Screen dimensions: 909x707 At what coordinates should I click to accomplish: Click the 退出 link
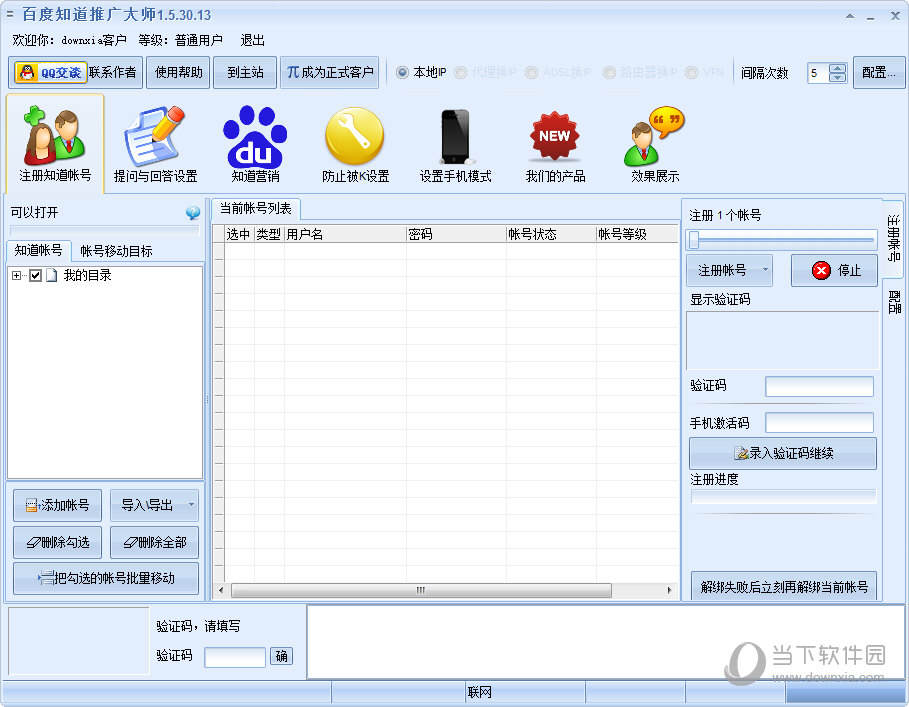tap(253, 40)
